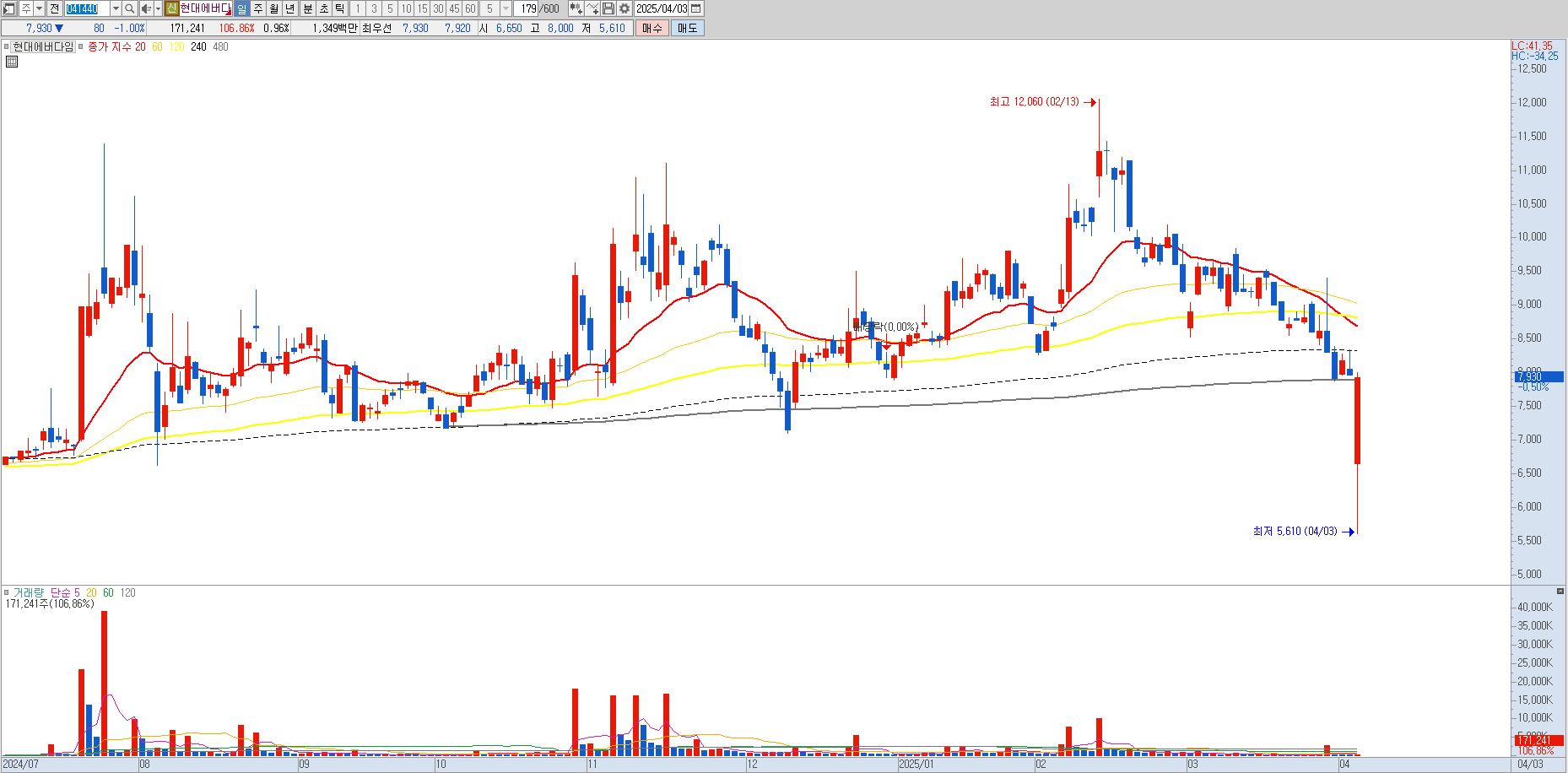Click the add indicator icon with candlestick bars

point(576,8)
